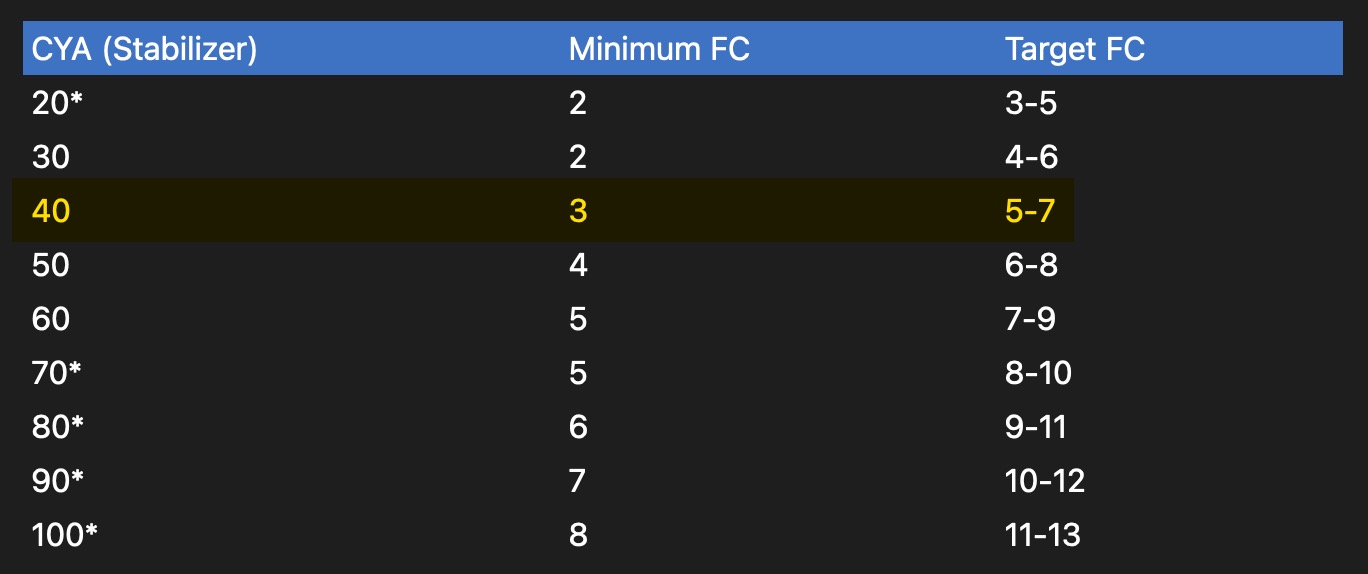Select the highlighted CYA 40 row
Viewport: 1368px width, 574px height.
click(x=543, y=211)
